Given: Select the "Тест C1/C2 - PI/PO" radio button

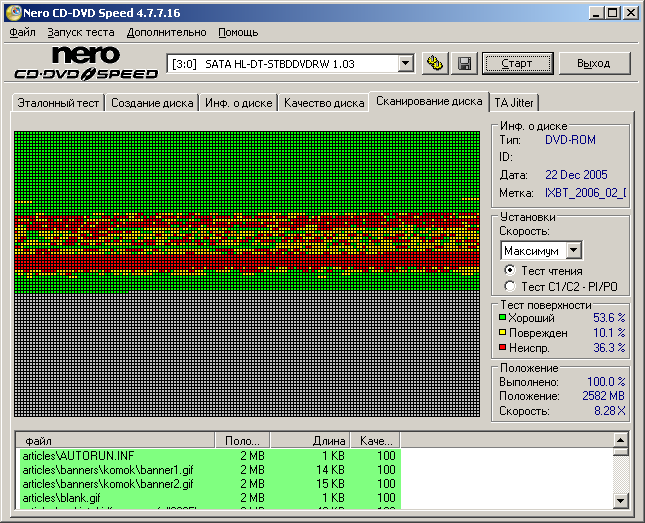Looking at the screenshot, I should [x=511, y=286].
